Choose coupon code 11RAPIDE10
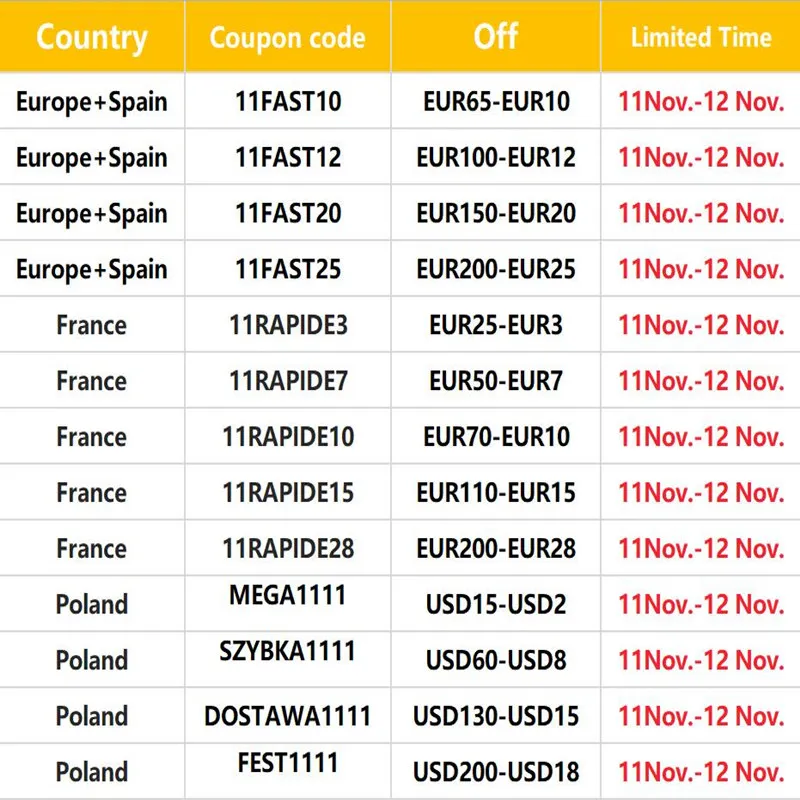The image size is (800, 800). (x=288, y=437)
